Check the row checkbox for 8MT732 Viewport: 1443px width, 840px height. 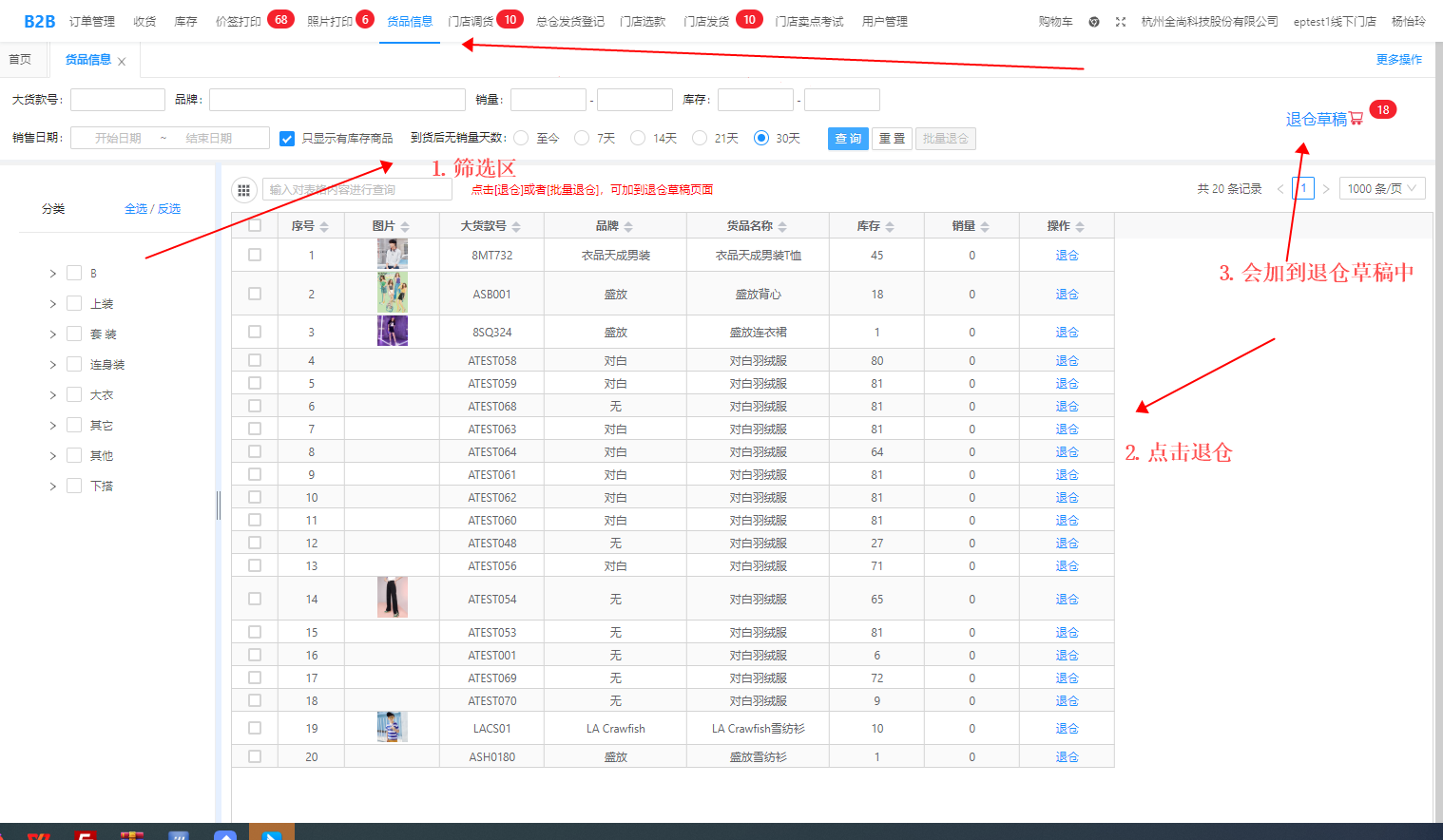click(255, 255)
